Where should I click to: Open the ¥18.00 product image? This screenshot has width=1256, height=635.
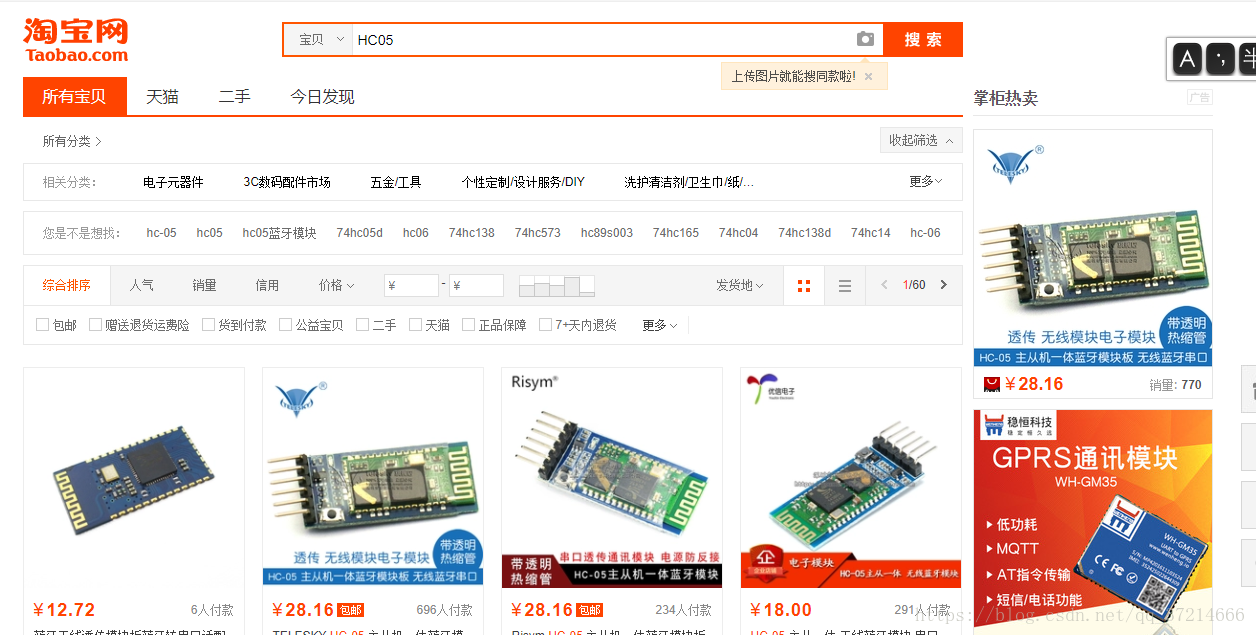tap(851, 477)
